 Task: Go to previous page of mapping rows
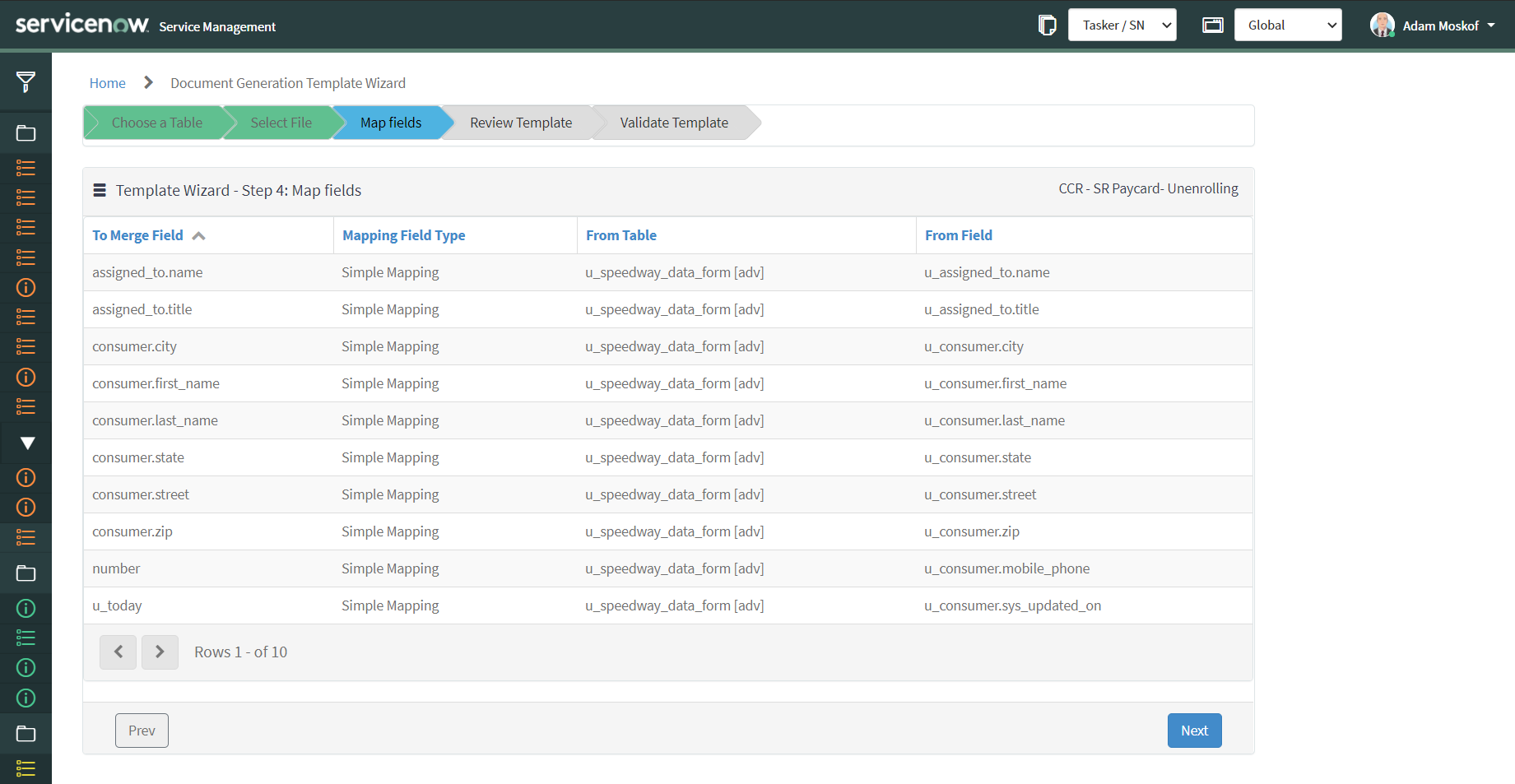[x=118, y=652]
